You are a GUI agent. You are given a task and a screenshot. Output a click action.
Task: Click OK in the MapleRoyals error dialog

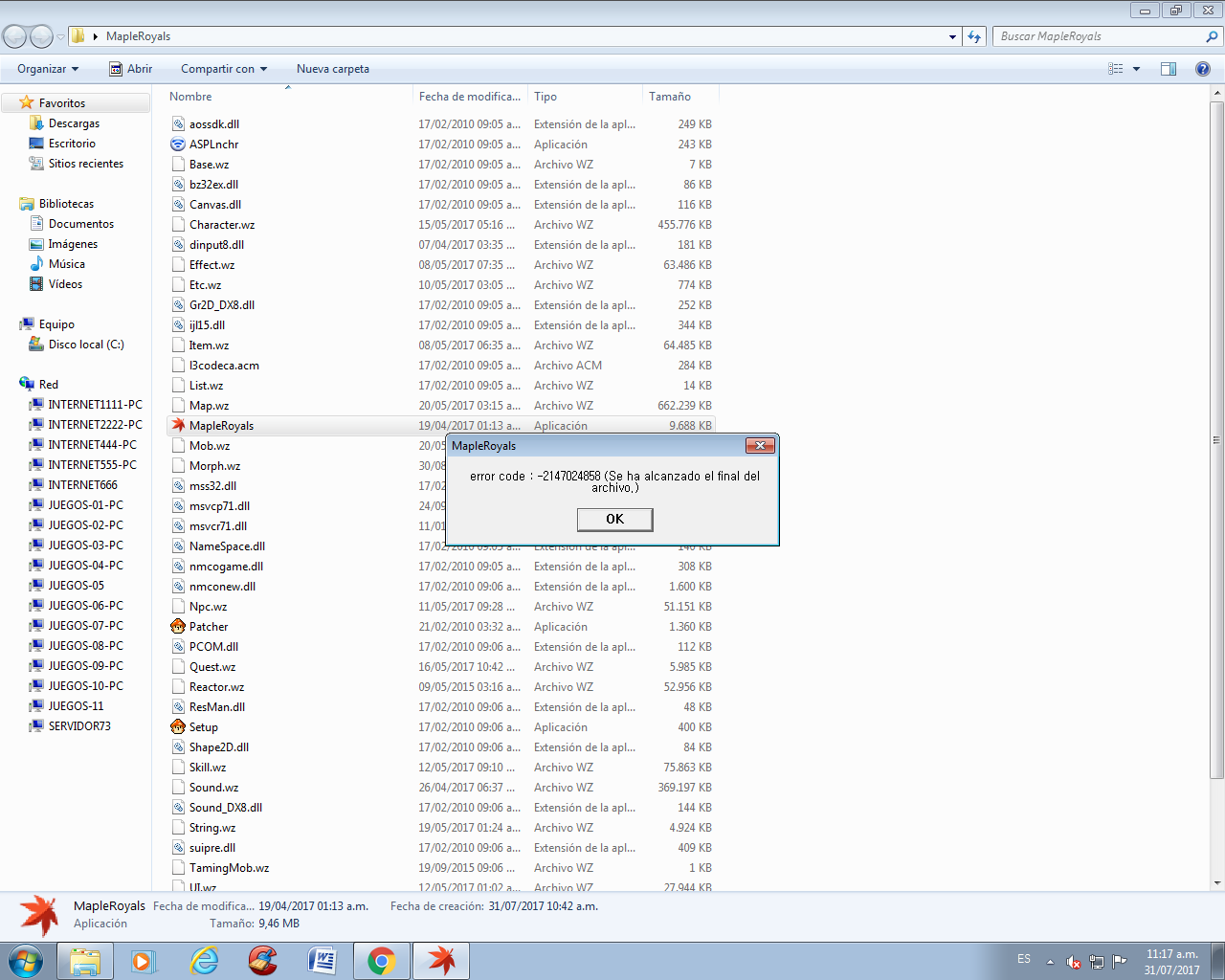click(x=614, y=519)
